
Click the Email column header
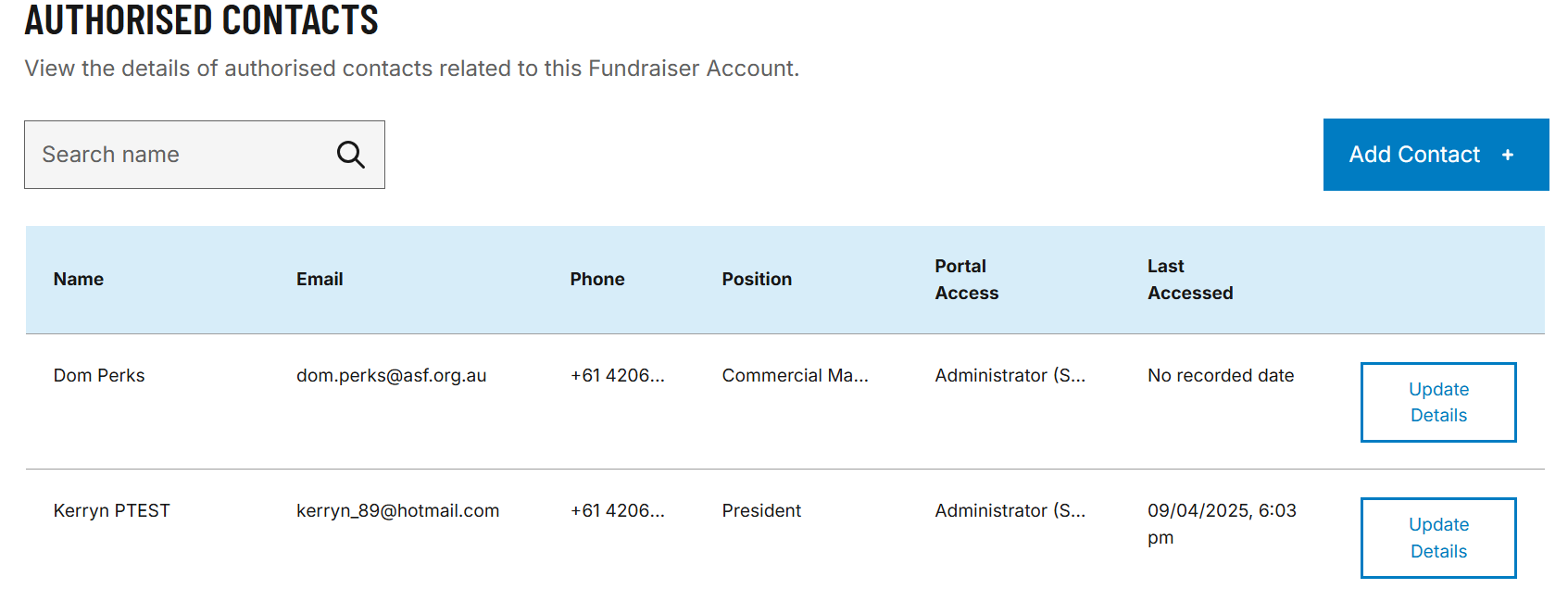pos(320,279)
